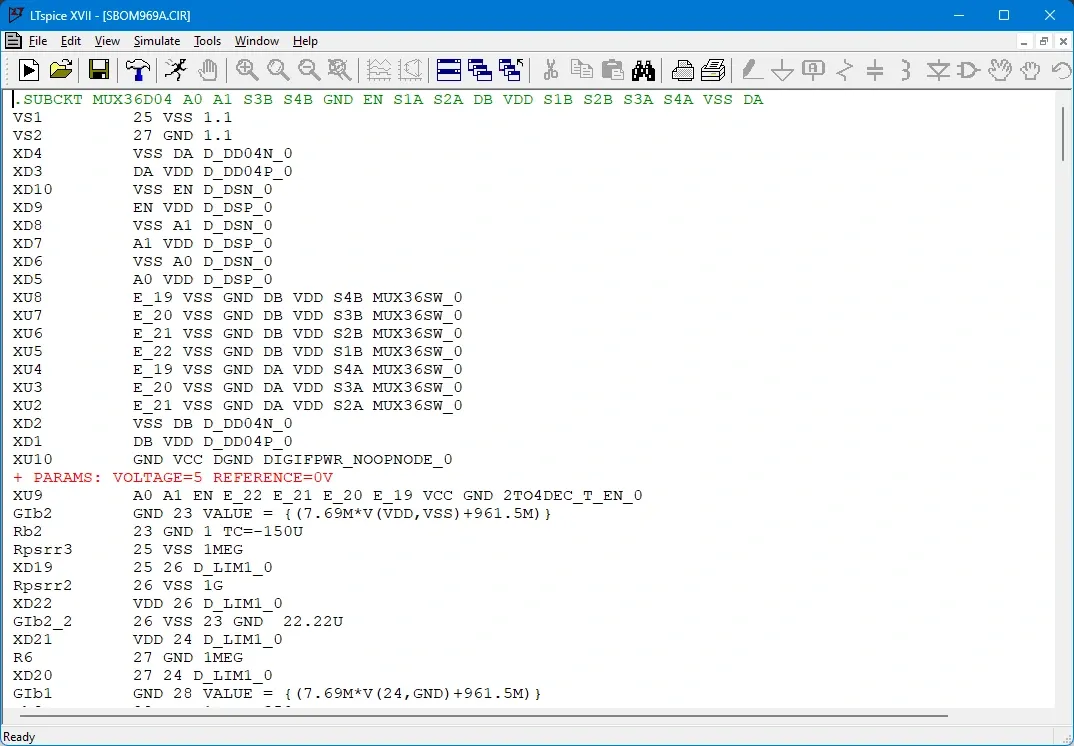The width and height of the screenshot is (1074, 746).
Task: Open the Help menu
Action: pos(305,41)
